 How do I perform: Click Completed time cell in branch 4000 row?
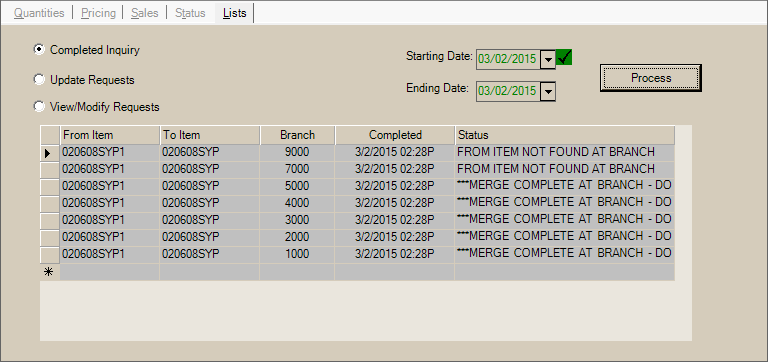[x=395, y=203]
